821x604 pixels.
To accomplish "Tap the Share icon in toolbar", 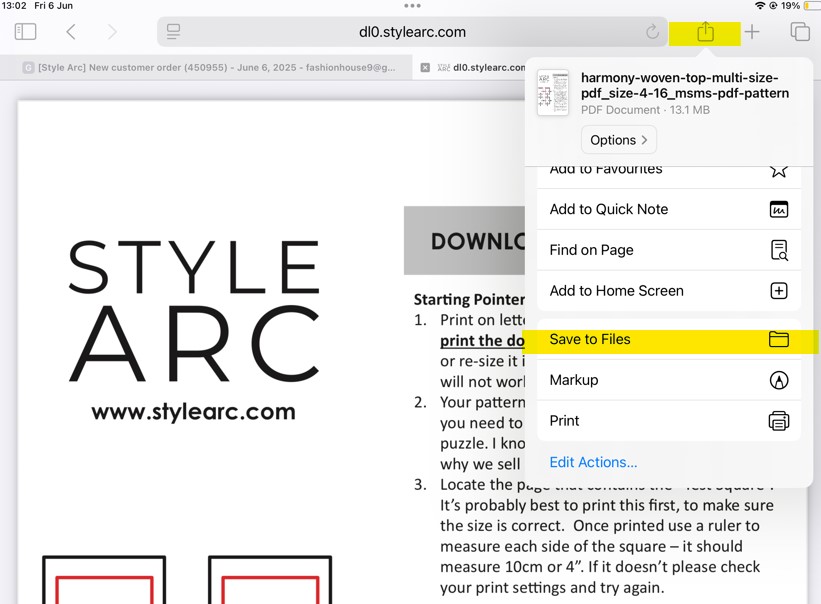I will coord(705,32).
